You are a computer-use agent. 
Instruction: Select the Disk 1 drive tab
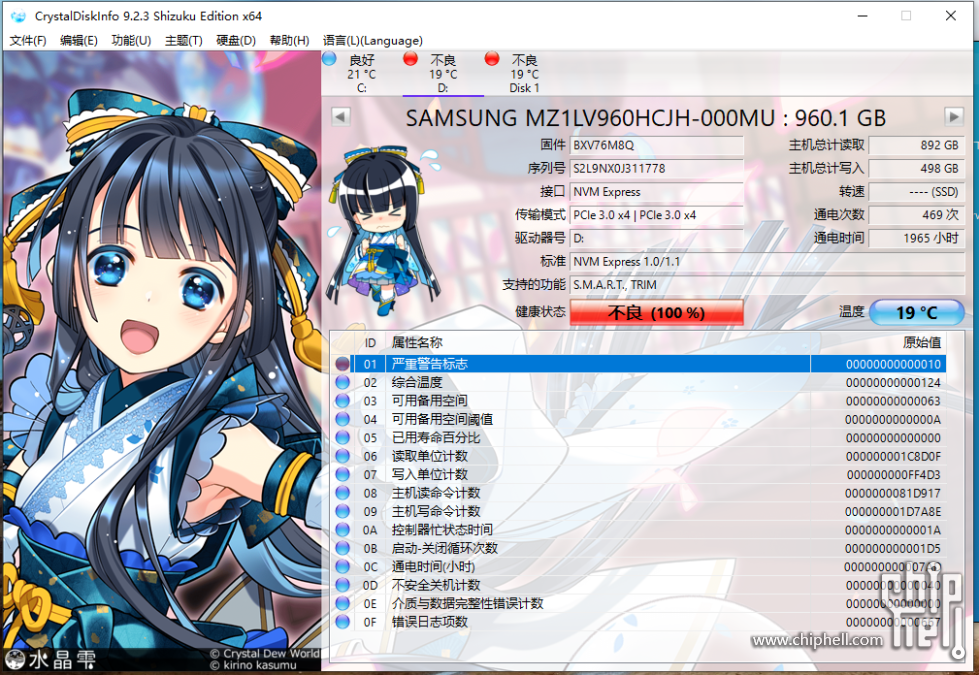[524, 74]
